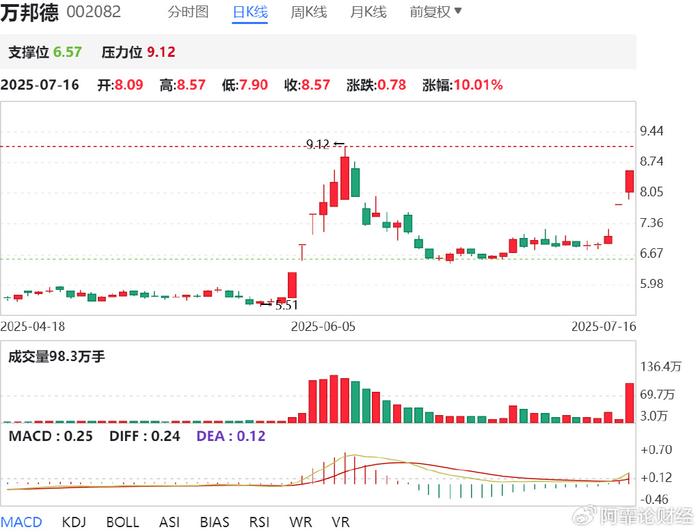Switch to the WR indicator
The image size is (700, 532).
coord(300,521)
